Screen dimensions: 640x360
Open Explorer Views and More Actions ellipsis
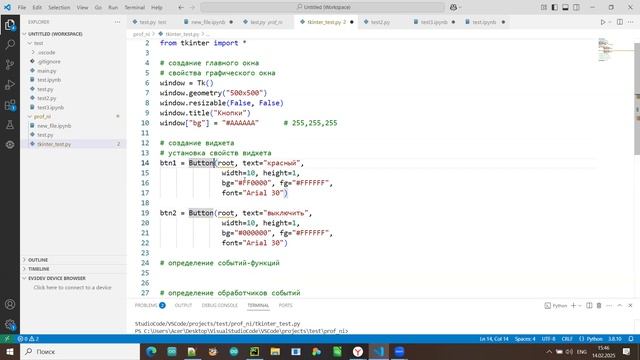click(x=118, y=22)
